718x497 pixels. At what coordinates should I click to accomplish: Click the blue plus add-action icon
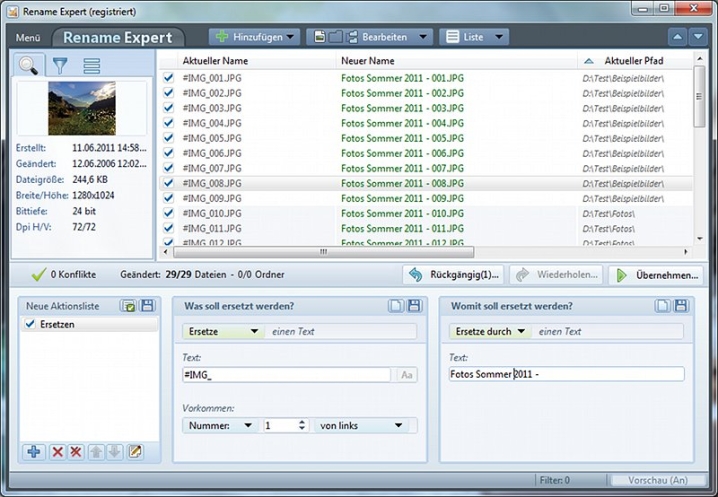pyautogui.click(x=34, y=452)
